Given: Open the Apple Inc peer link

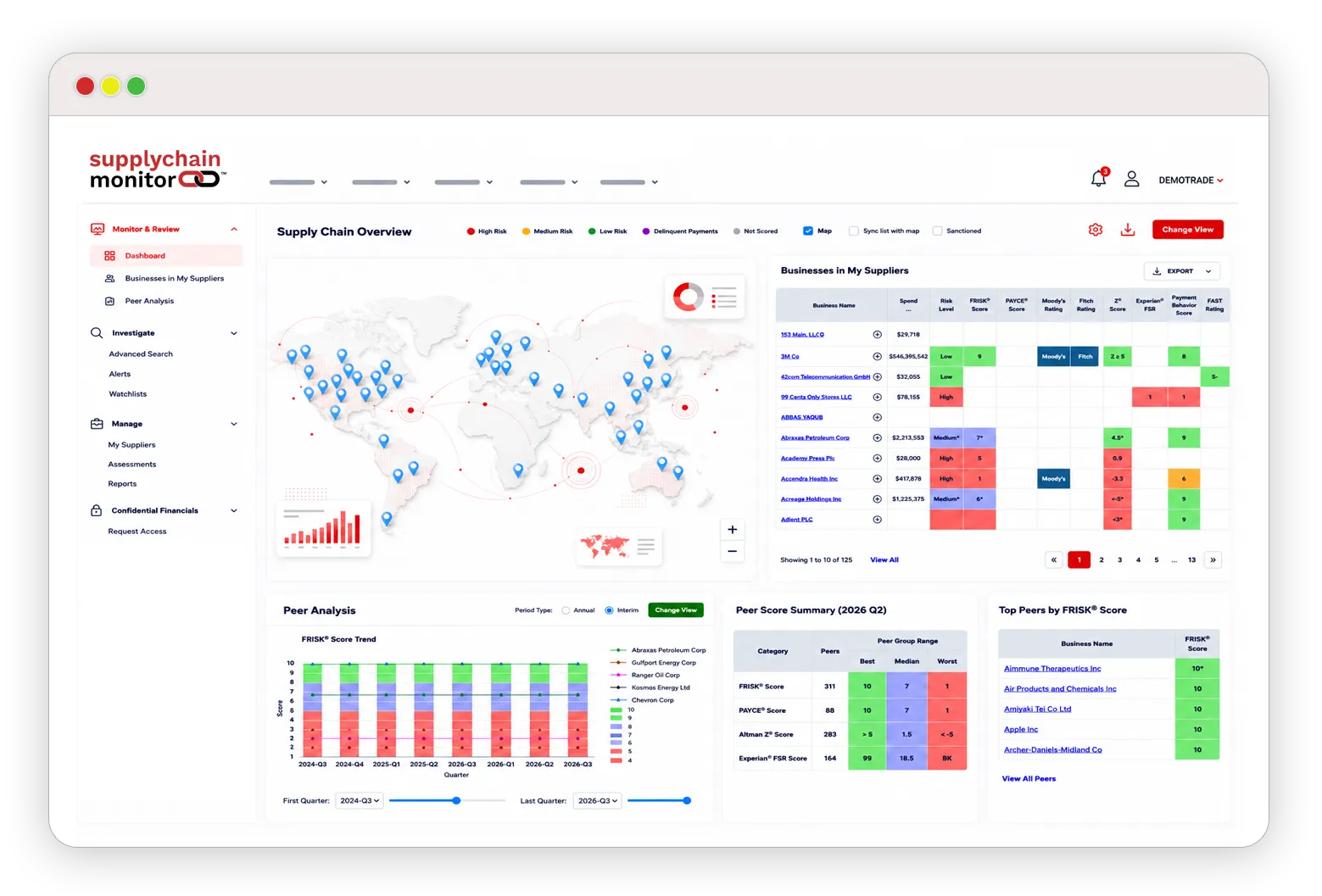Looking at the screenshot, I should point(1021,729).
